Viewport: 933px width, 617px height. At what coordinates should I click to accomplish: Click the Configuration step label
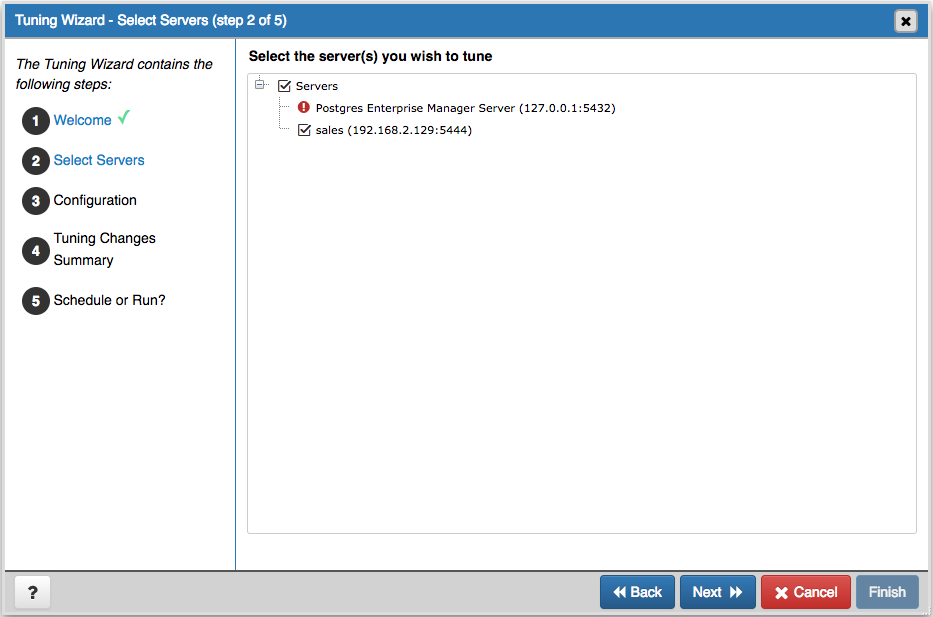coord(95,200)
